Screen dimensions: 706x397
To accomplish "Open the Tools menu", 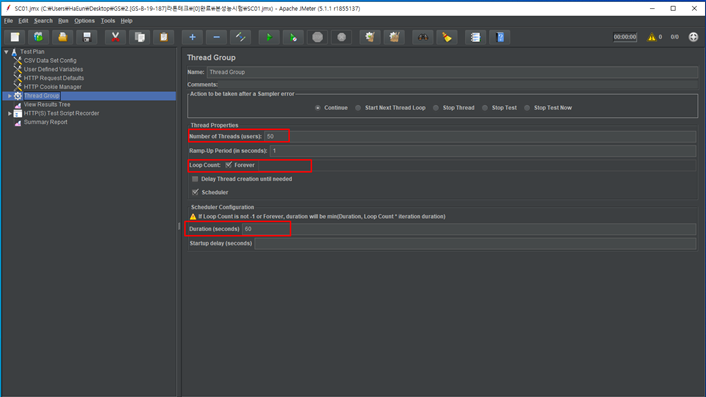I will pos(108,21).
